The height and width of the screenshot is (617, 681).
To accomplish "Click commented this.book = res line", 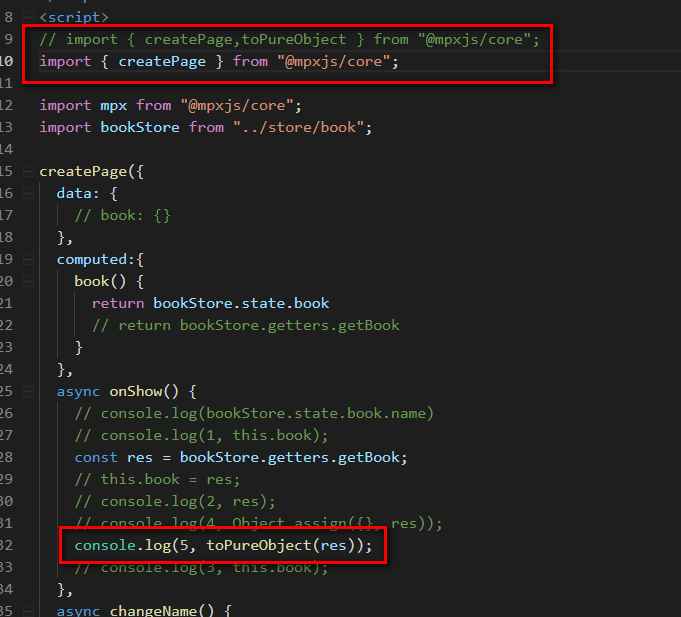I will [157, 479].
